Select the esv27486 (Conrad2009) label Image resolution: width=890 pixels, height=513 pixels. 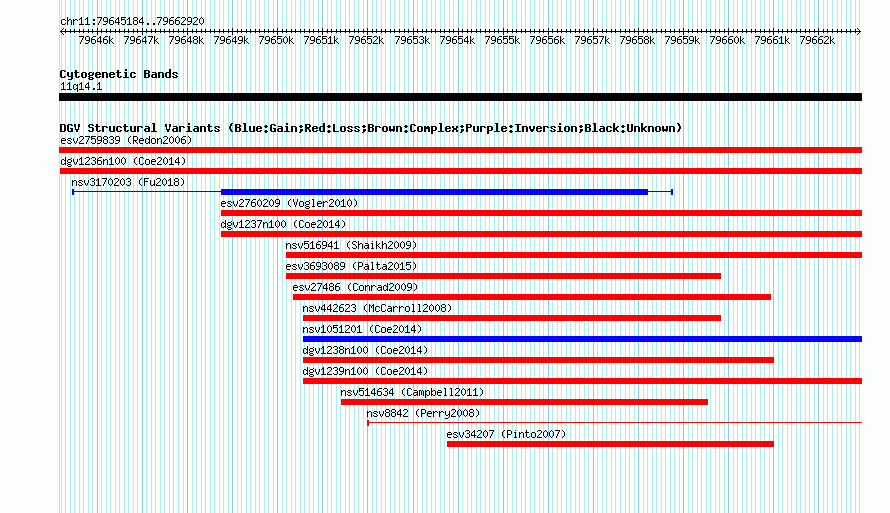tap(355, 287)
